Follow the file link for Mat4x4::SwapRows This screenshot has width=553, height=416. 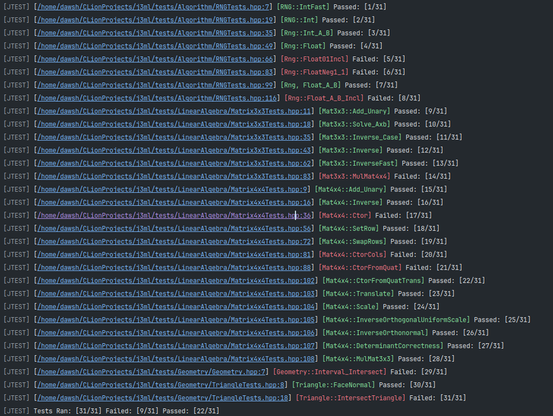(x=175, y=241)
